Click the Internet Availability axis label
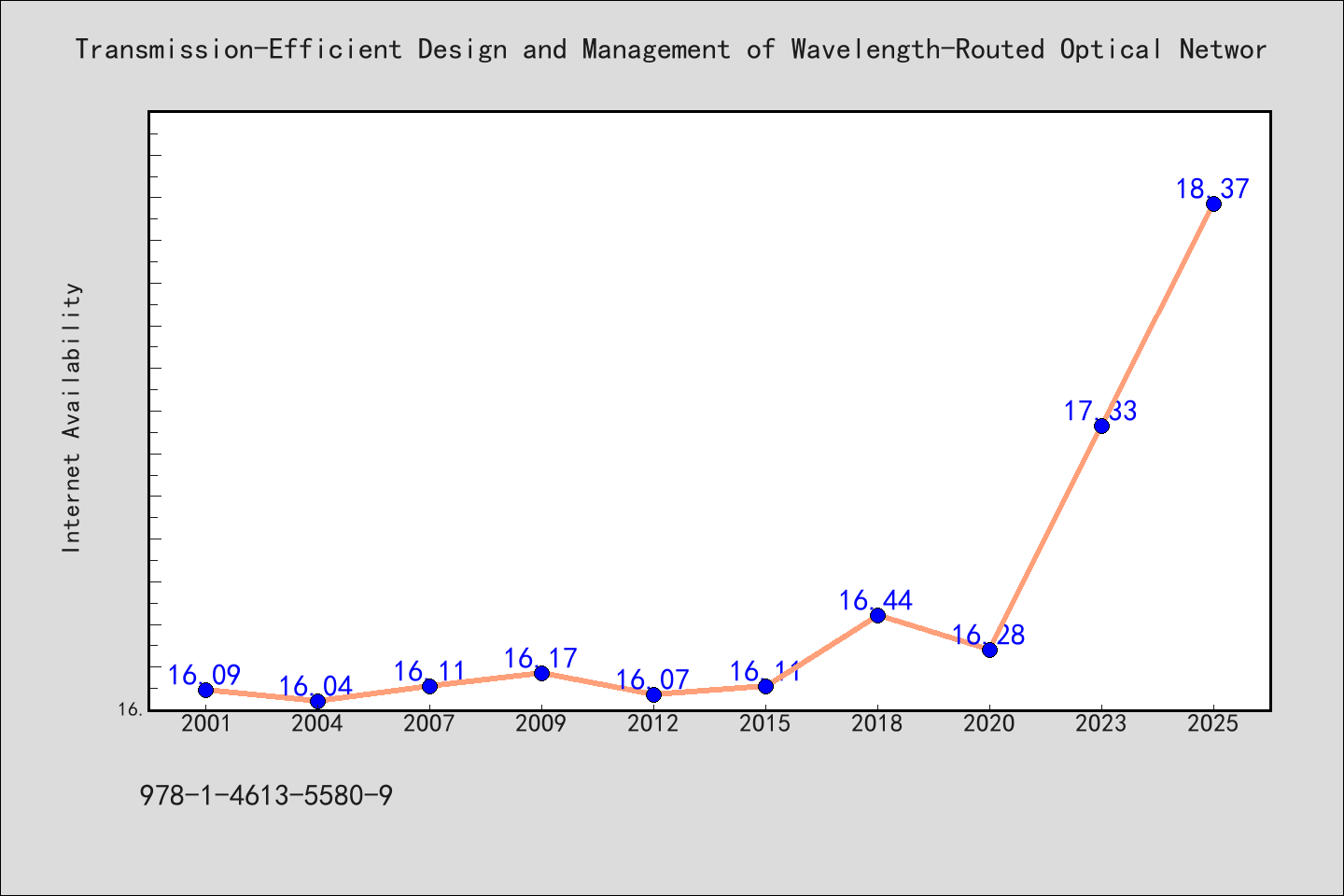Screen dimensions: 1344x896 72,417
